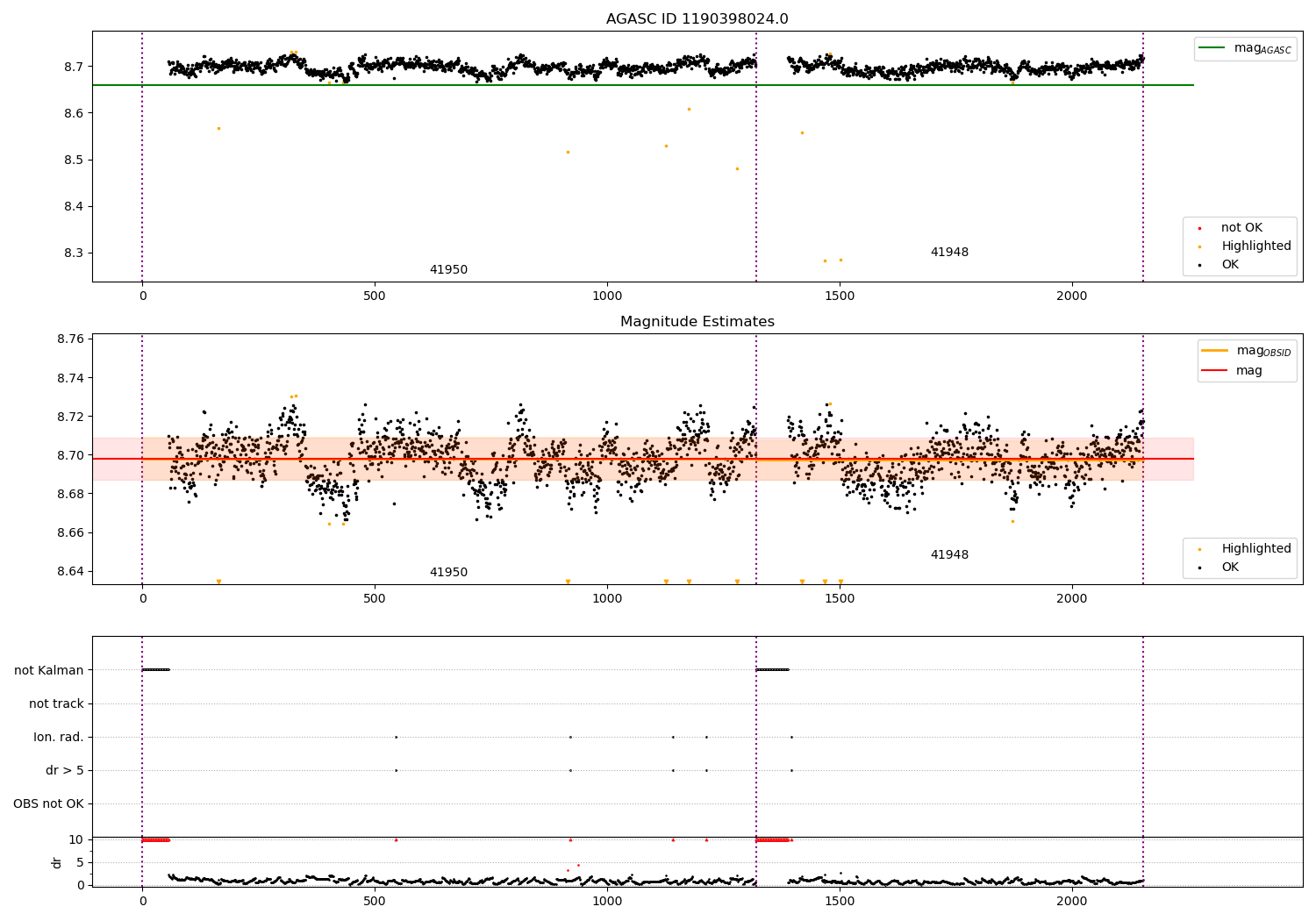1316x921 pixels.
Task: Click 'Highlighted' legend entry in Magnitude Estimates panel
Action: (1245, 549)
